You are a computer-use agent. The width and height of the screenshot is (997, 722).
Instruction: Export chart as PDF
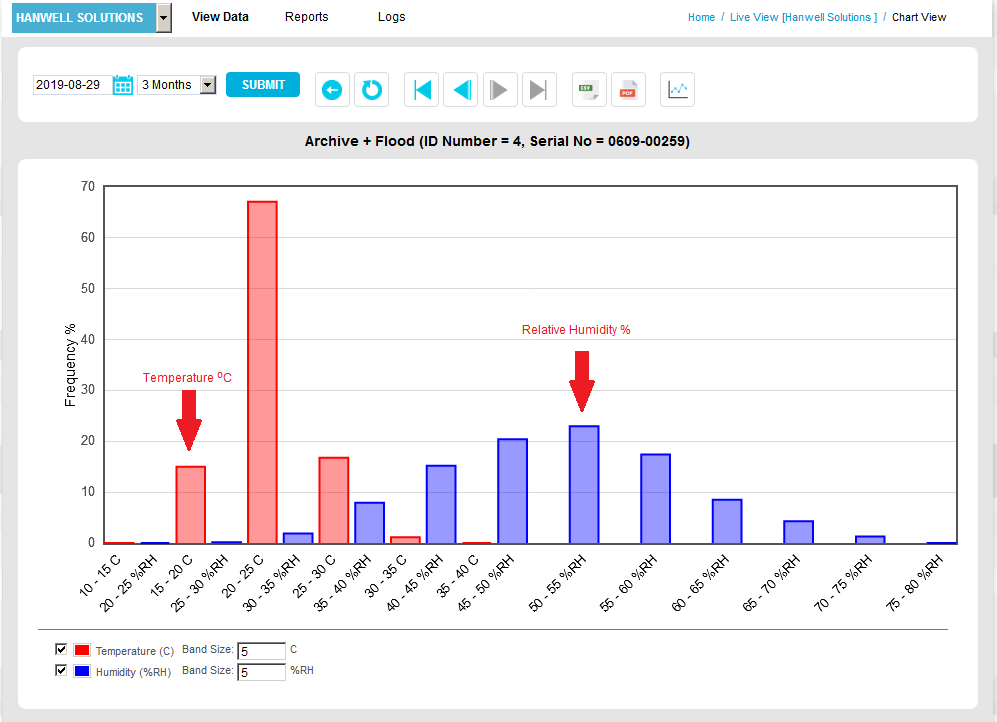(x=628, y=90)
